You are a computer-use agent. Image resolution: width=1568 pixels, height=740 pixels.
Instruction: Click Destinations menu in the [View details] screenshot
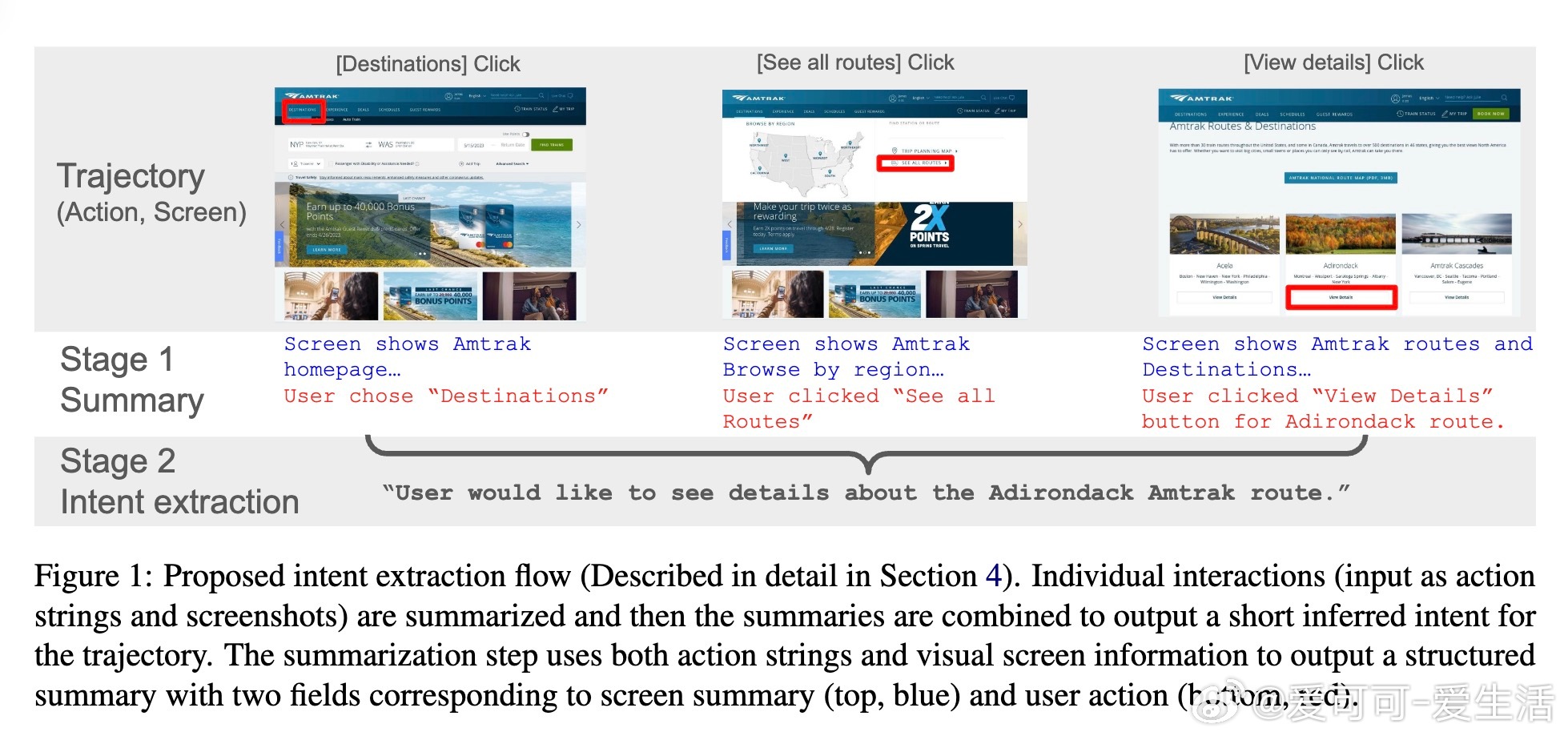tap(1191, 115)
